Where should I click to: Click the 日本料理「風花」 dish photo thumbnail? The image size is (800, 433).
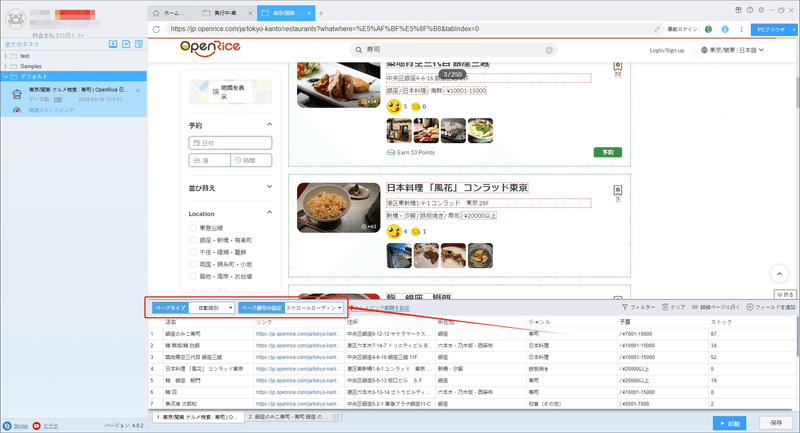(339, 208)
